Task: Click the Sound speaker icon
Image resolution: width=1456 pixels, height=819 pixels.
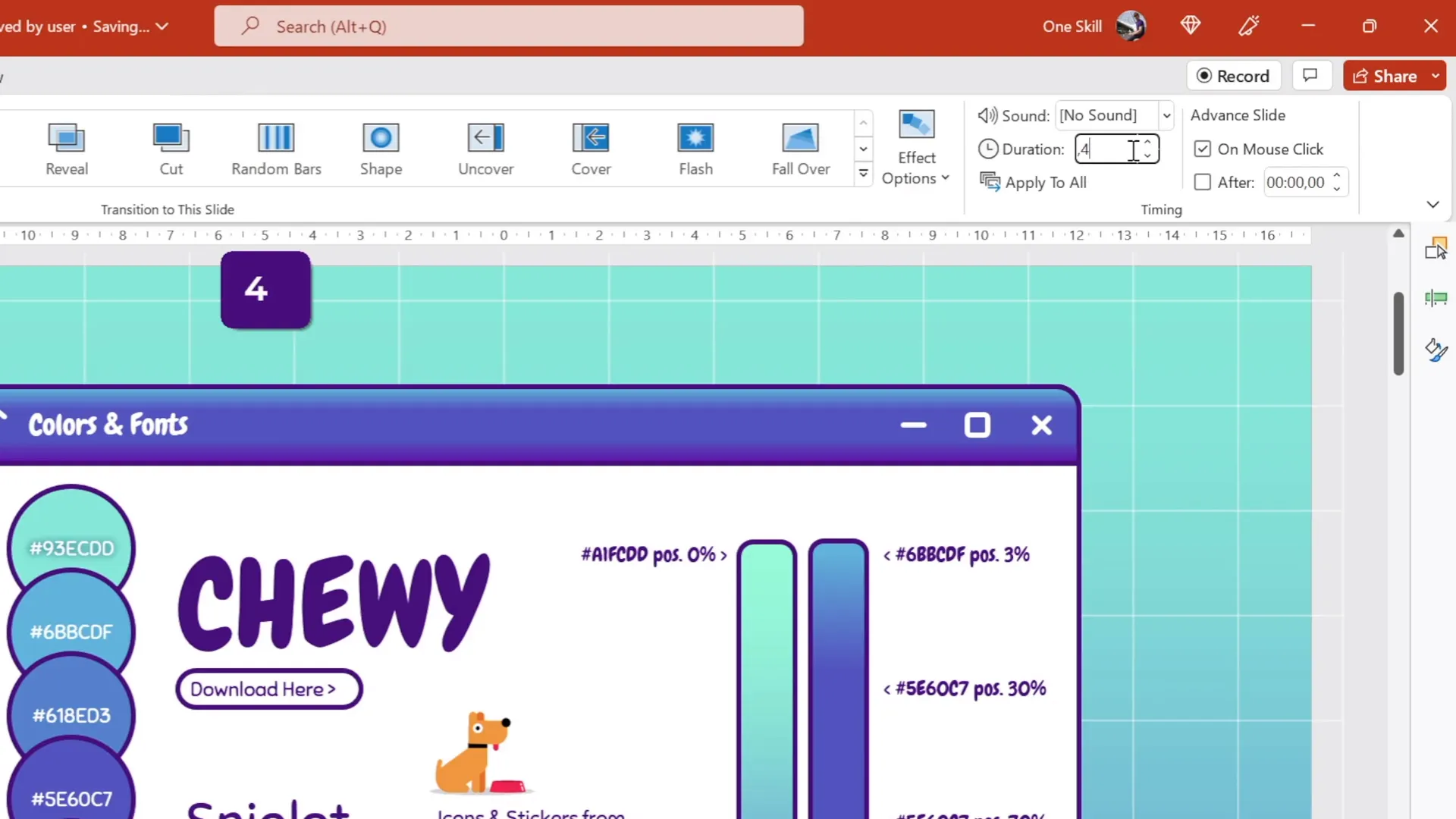Action: coord(987,115)
